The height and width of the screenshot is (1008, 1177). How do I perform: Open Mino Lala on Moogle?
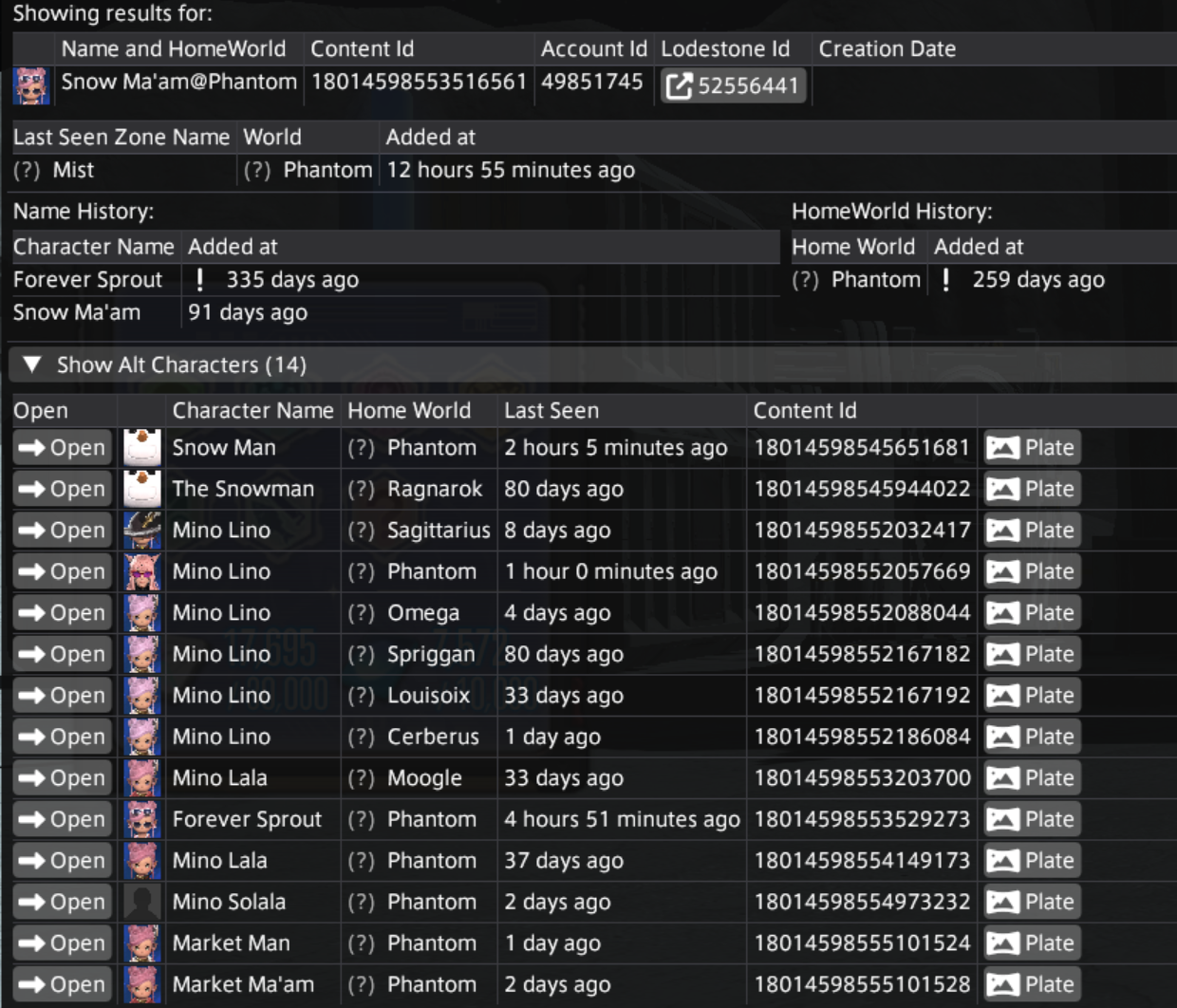coord(63,778)
